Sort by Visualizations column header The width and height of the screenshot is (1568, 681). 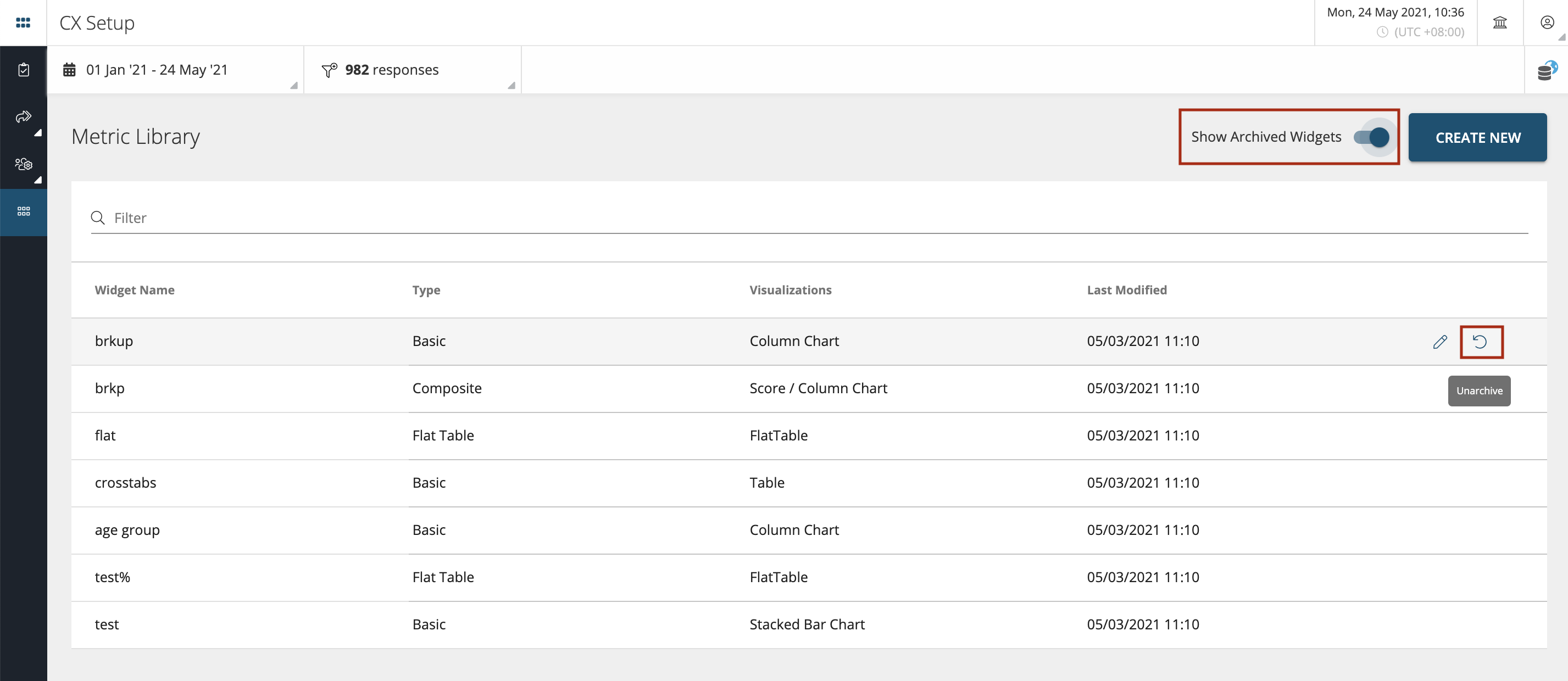point(790,291)
